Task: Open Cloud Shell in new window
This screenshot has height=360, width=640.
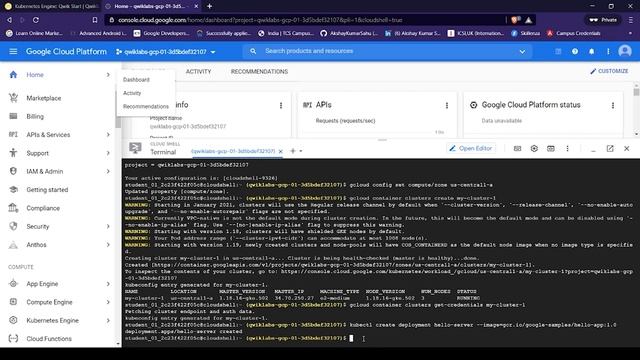Action: pyautogui.click(x=610, y=149)
